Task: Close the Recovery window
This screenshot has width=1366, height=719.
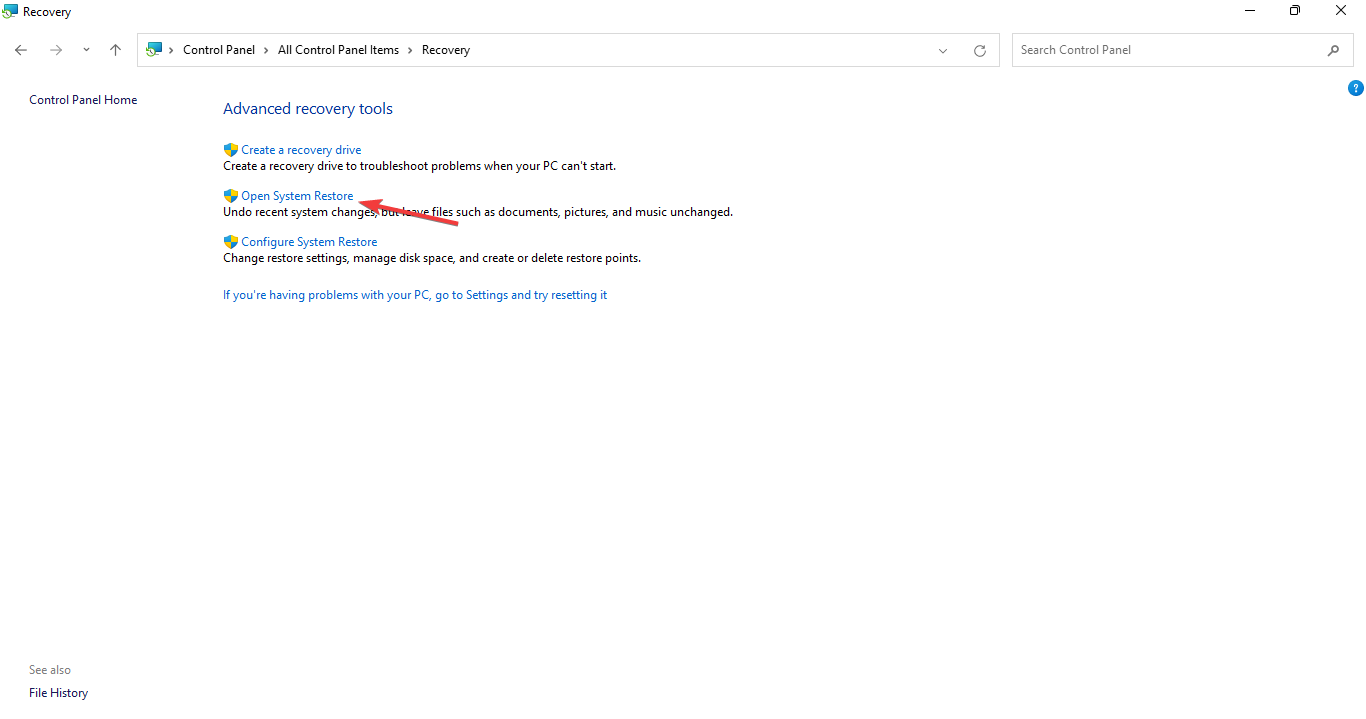Action: 1341,11
